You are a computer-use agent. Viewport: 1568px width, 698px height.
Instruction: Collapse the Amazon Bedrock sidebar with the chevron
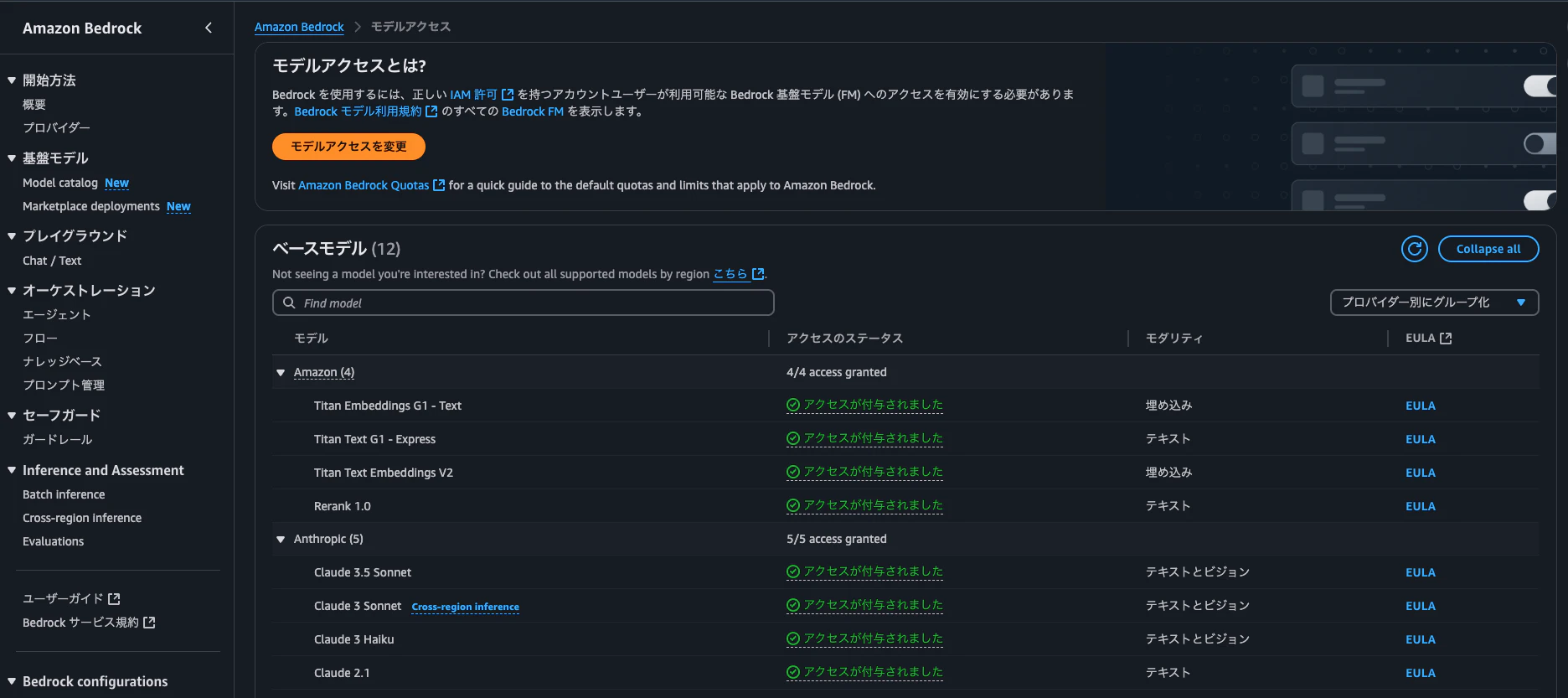pos(209,28)
